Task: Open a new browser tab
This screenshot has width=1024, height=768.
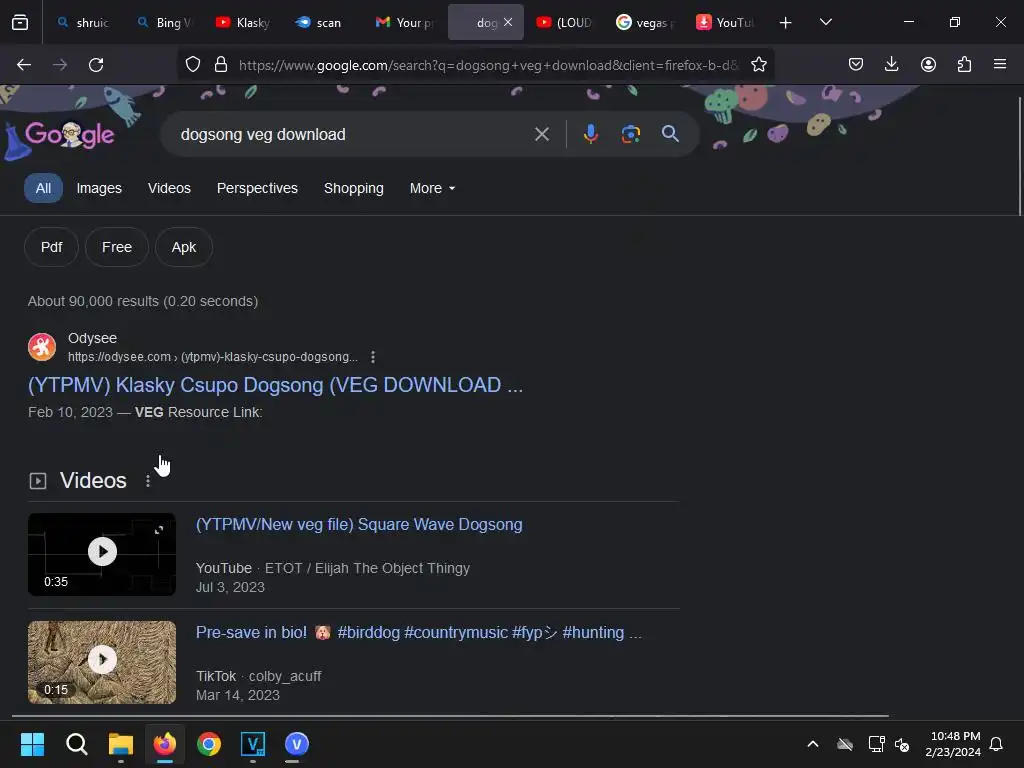Action: 785,23
